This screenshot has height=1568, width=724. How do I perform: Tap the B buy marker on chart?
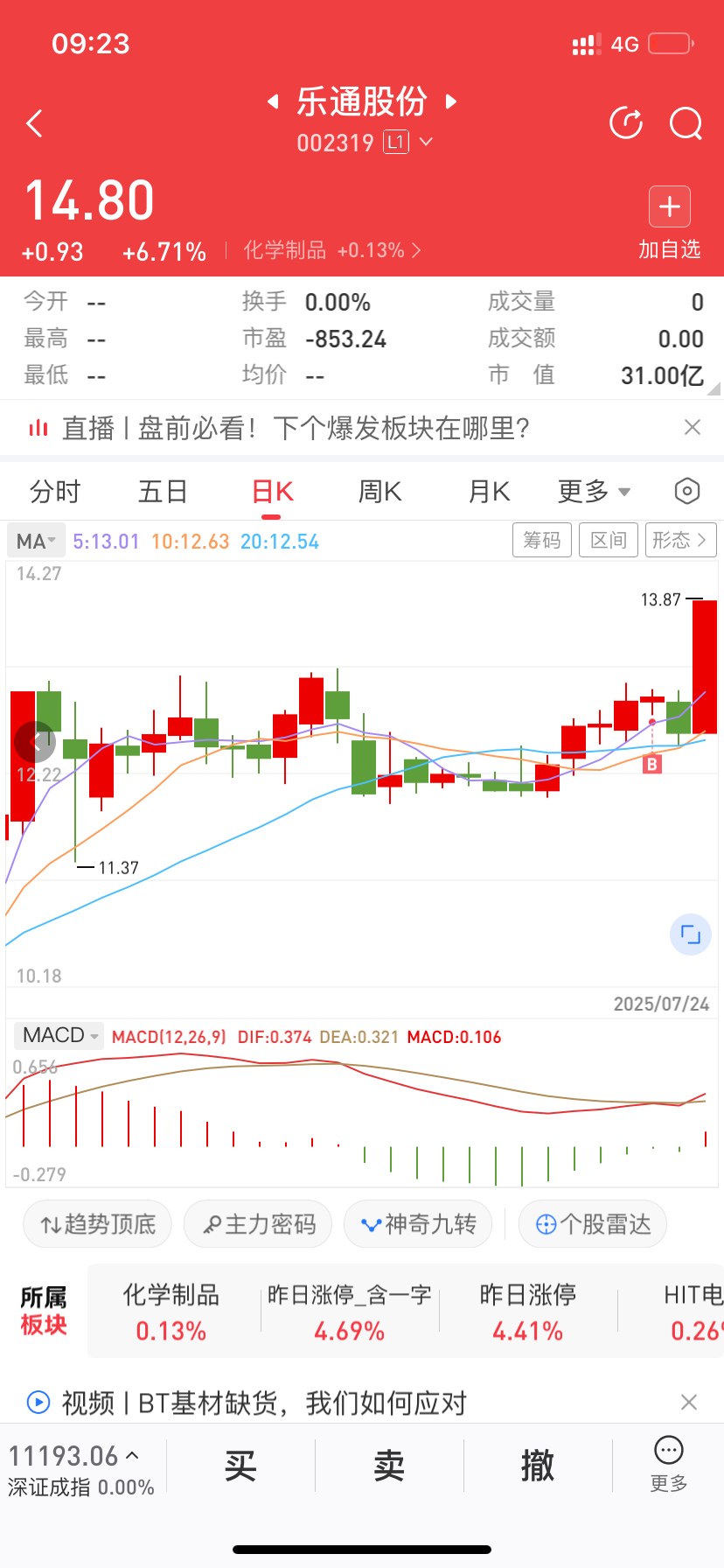tap(652, 765)
